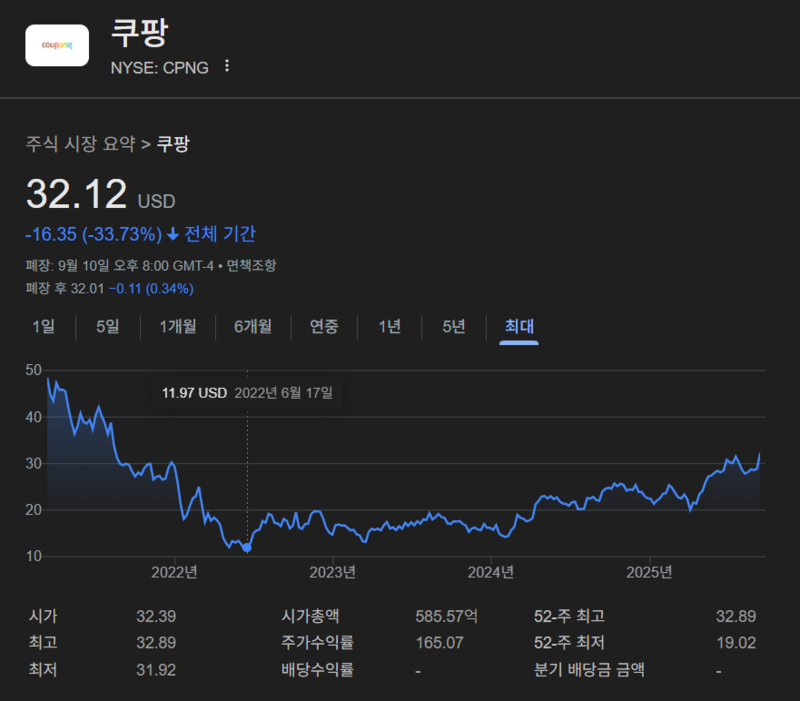Click the 50 y-axis label
Image resolution: width=800 pixels, height=701 pixels.
tap(34, 370)
